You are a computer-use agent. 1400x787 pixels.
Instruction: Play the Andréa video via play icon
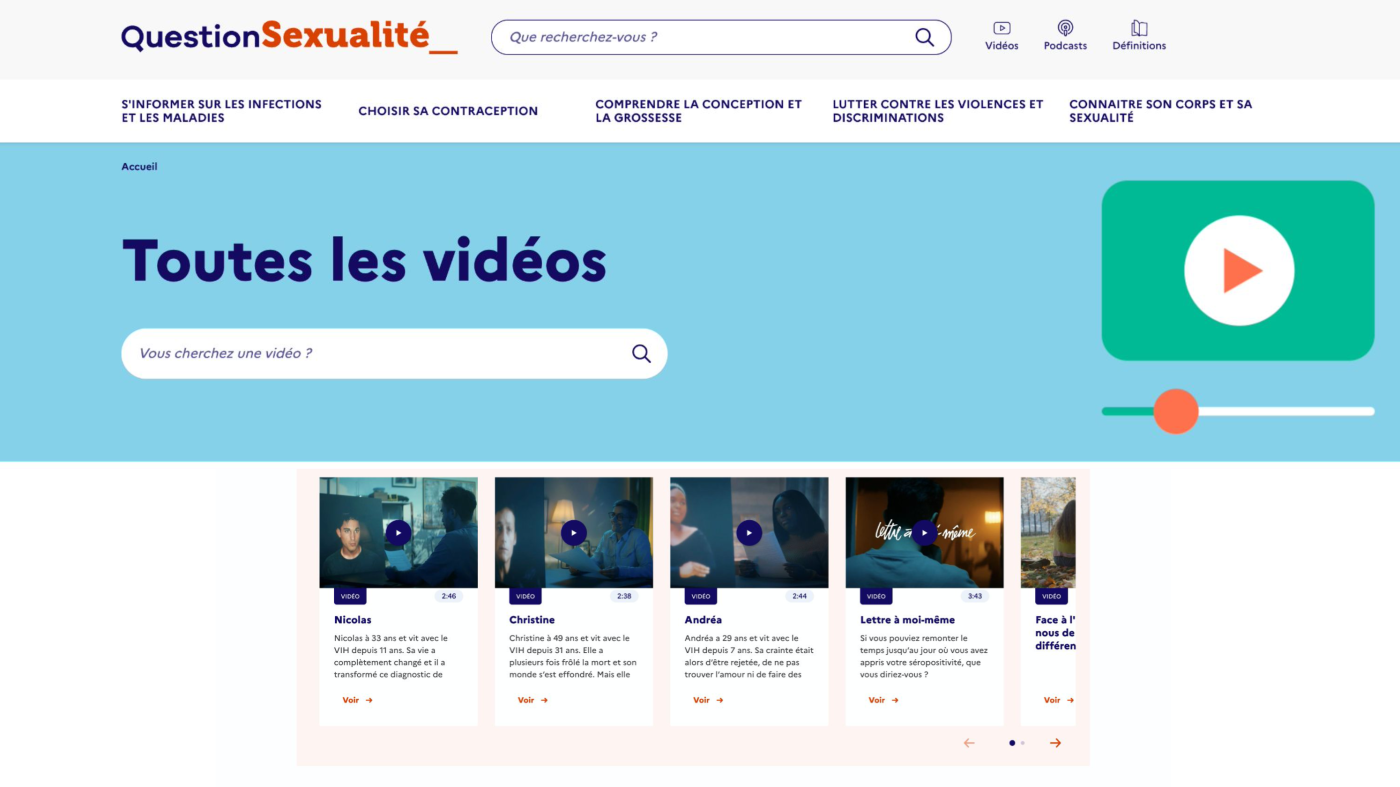click(749, 533)
